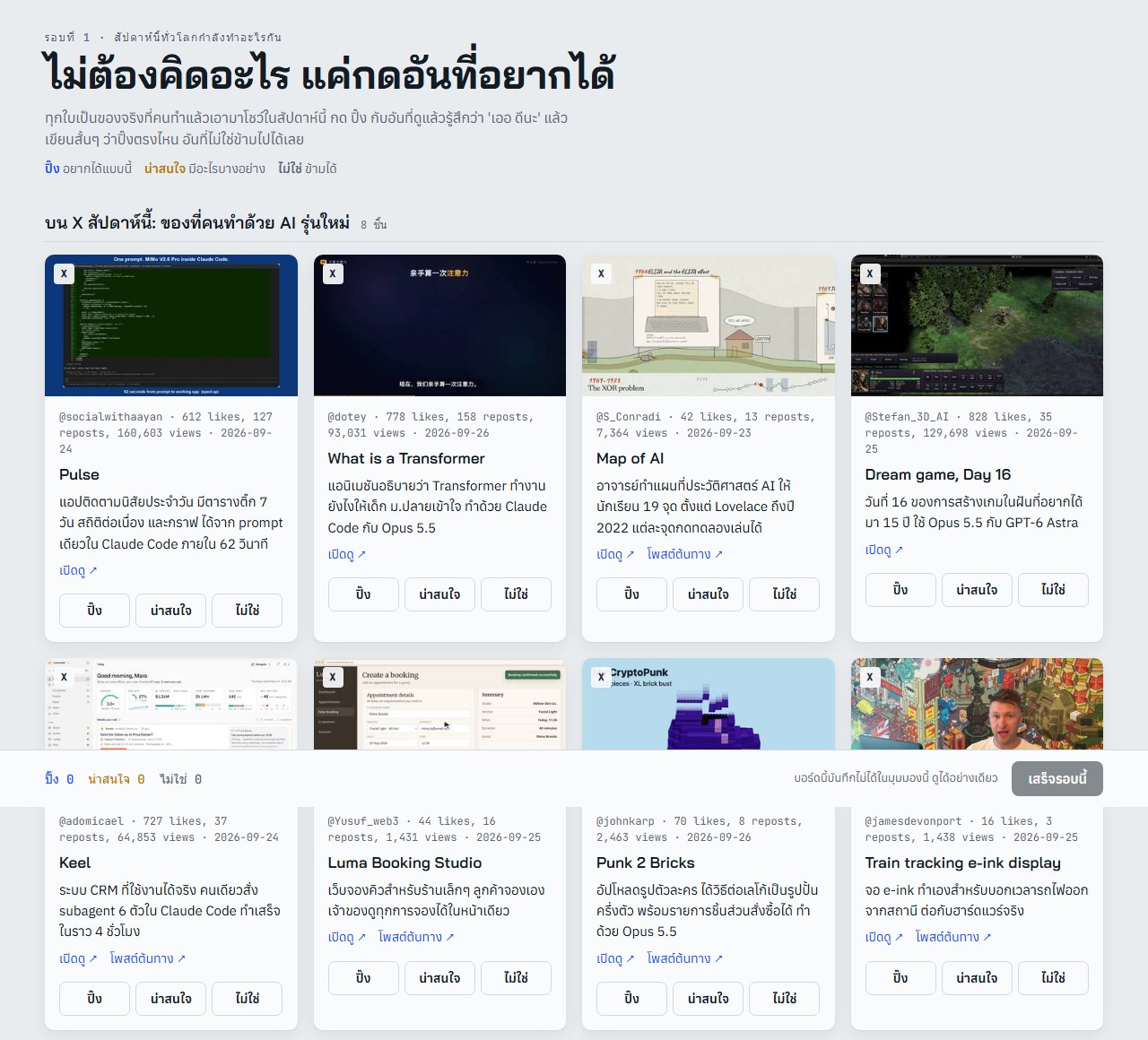The image size is (1148, 1040).
Task: Click the X badge on Transformer thumbnail
Action: pos(333,273)
